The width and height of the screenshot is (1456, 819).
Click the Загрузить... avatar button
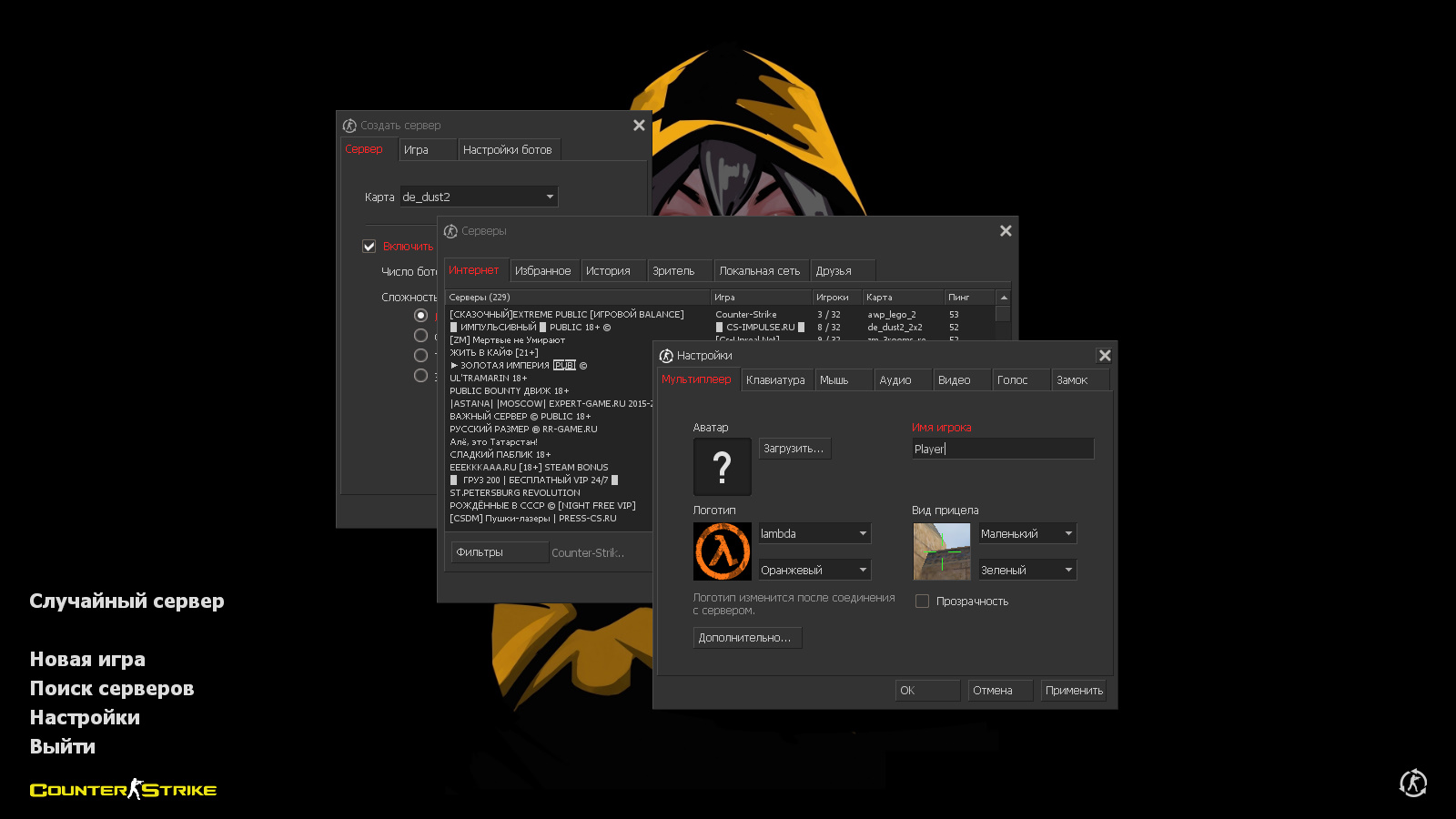coord(794,449)
